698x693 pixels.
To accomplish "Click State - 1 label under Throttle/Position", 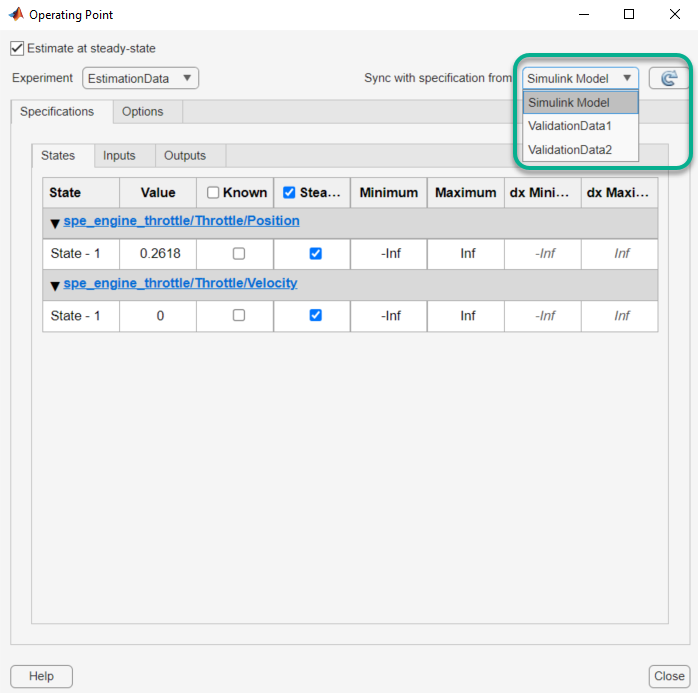I will click(x=76, y=254).
